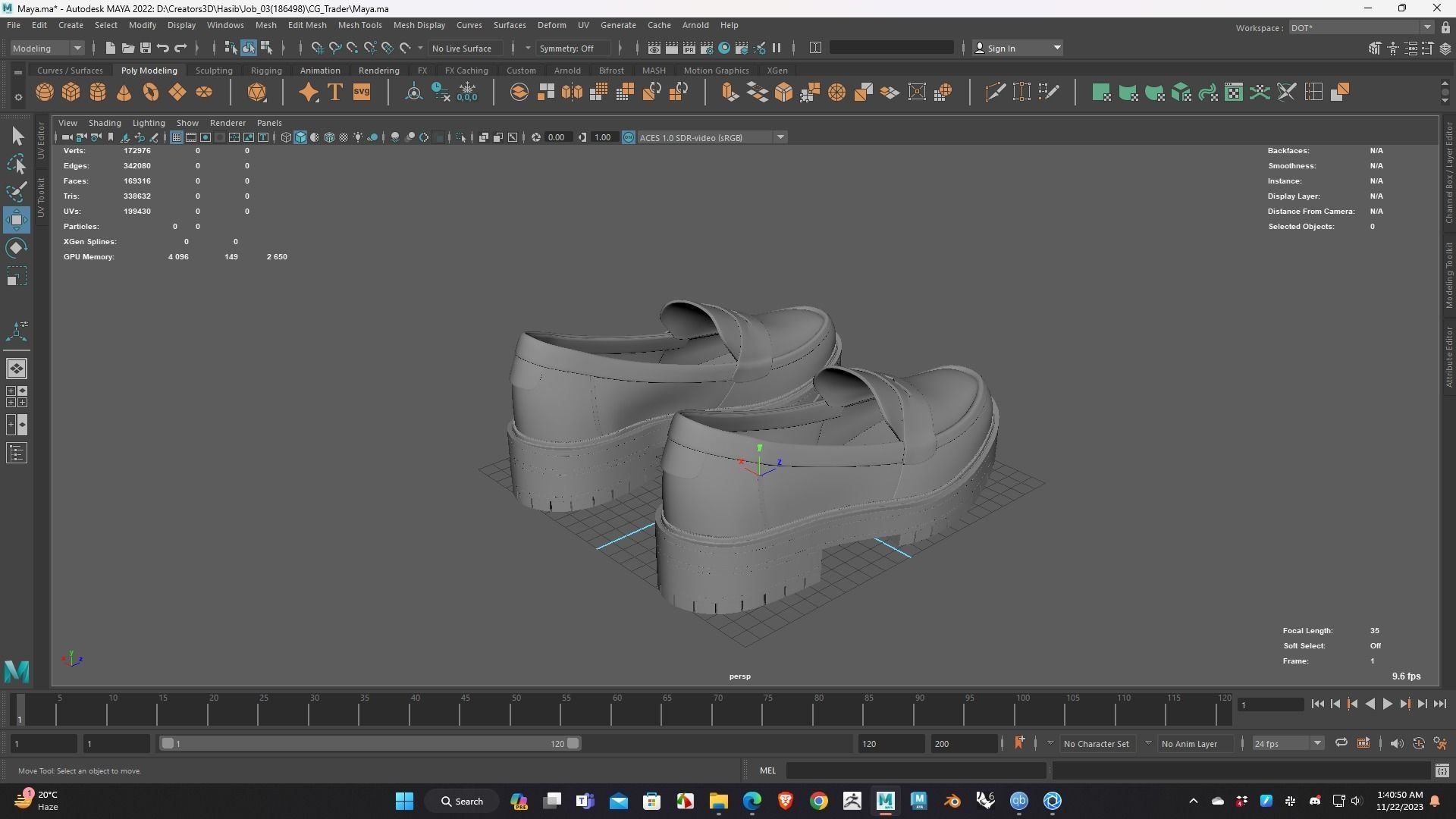
Task: Switch to the Rigging shelf tab
Action: [266, 71]
